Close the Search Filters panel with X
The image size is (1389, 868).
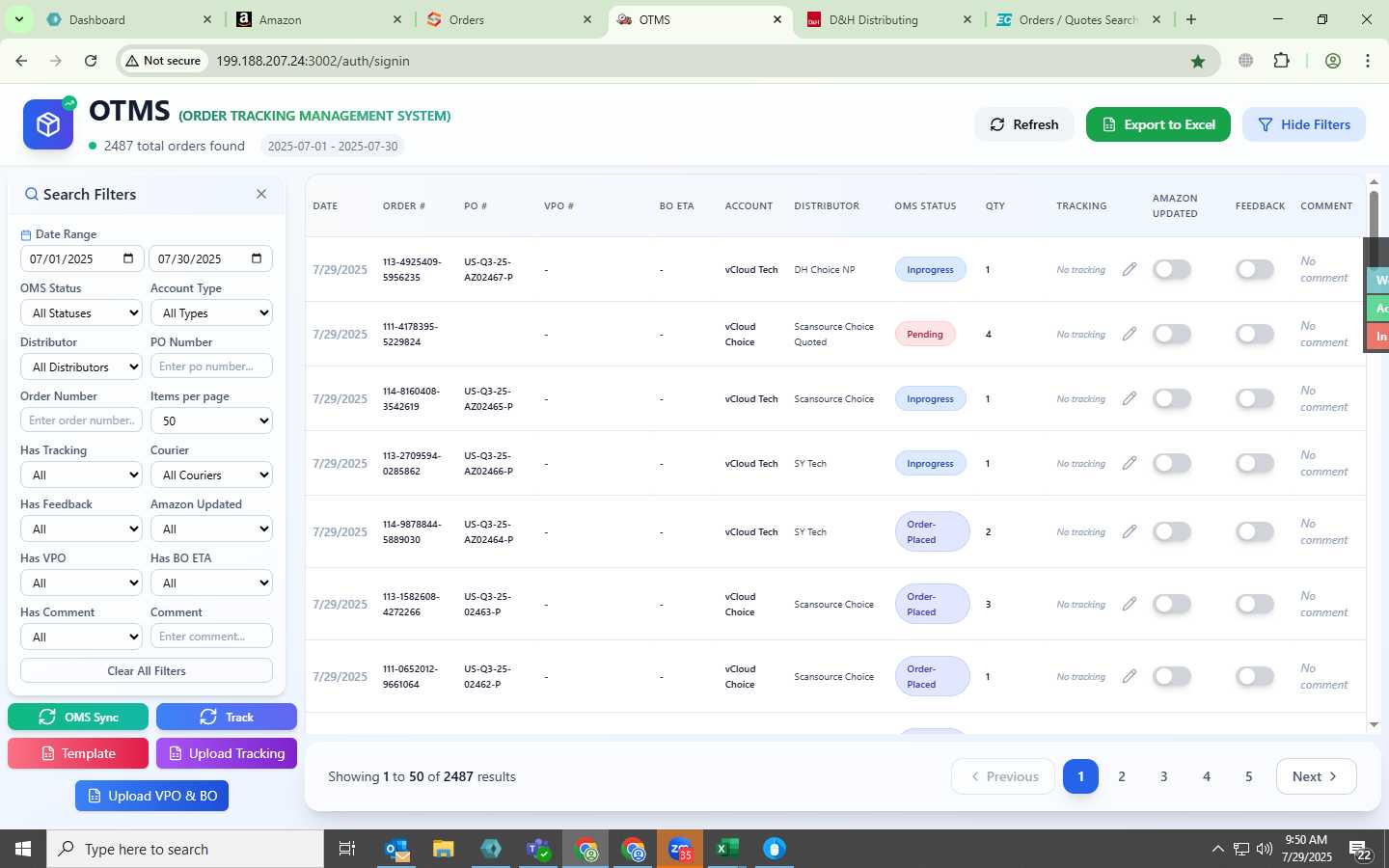tap(261, 194)
